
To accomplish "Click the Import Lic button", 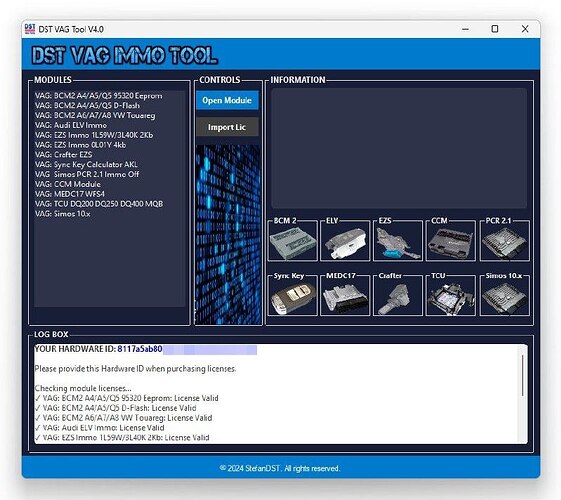I will pyautogui.click(x=227, y=127).
